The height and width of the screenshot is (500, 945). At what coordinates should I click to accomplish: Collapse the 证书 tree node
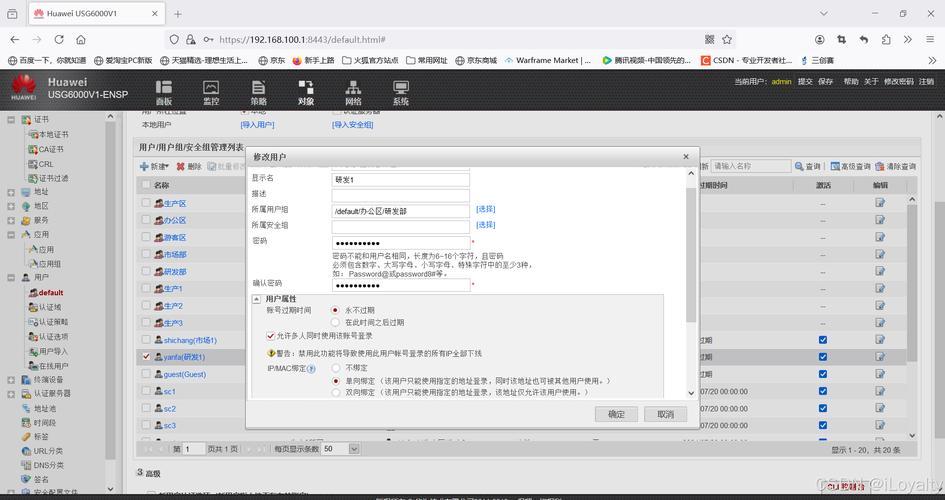tap(11, 120)
